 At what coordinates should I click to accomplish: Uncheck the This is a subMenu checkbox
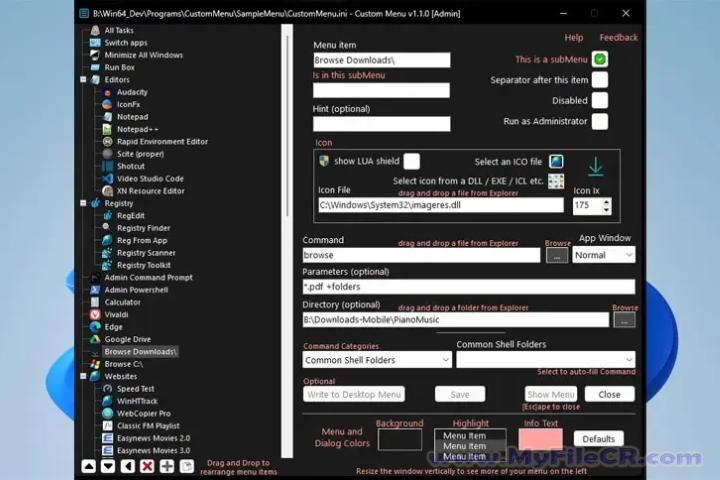pyautogui.click(x=600, y=59)
